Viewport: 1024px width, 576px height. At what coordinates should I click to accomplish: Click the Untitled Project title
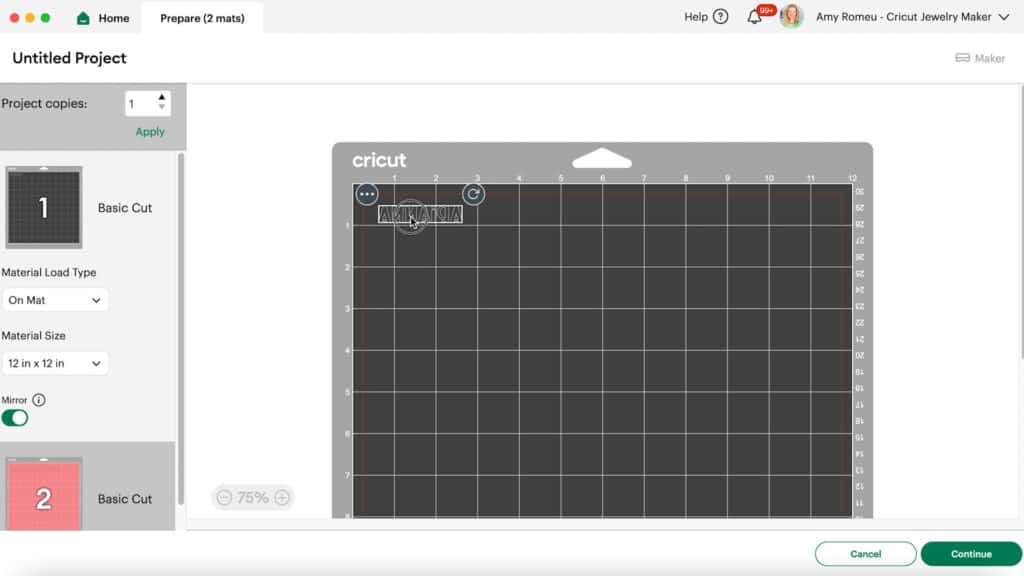[69, 58]
